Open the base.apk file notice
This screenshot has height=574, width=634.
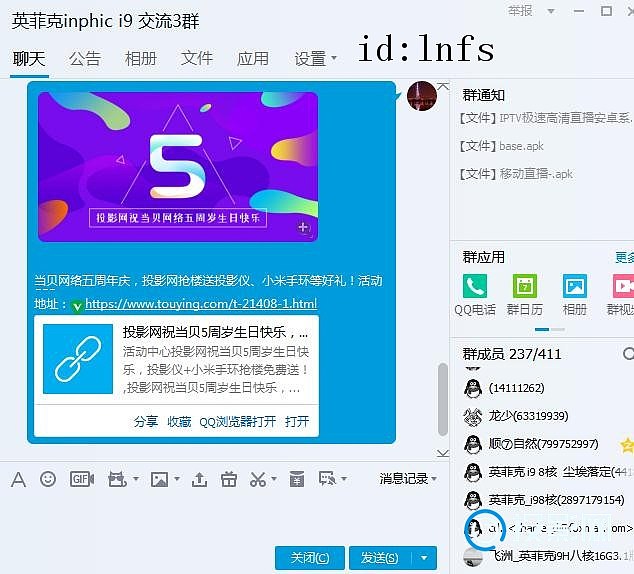coord(501,146)
